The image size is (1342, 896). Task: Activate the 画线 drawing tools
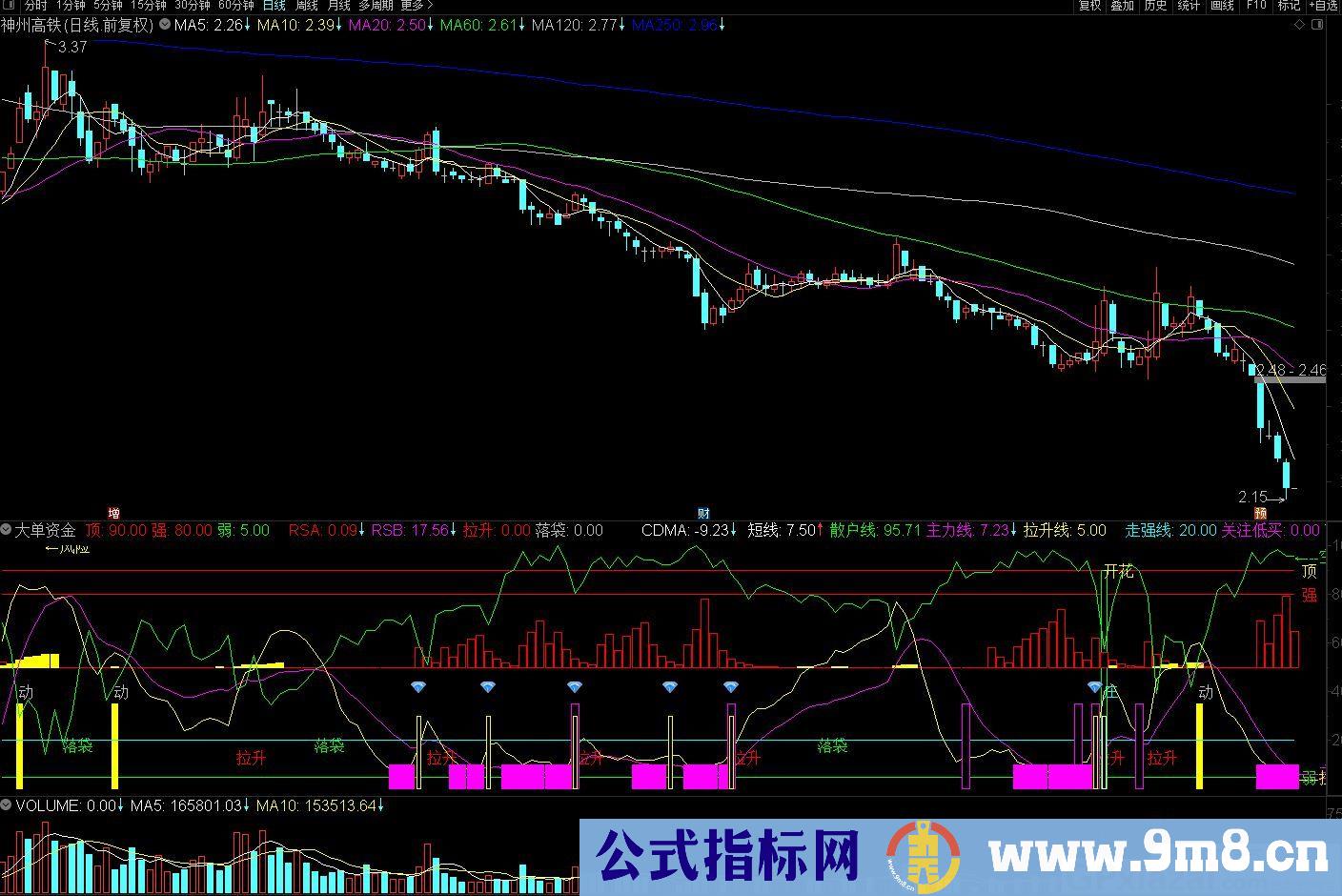click(x=1222, y=6)
